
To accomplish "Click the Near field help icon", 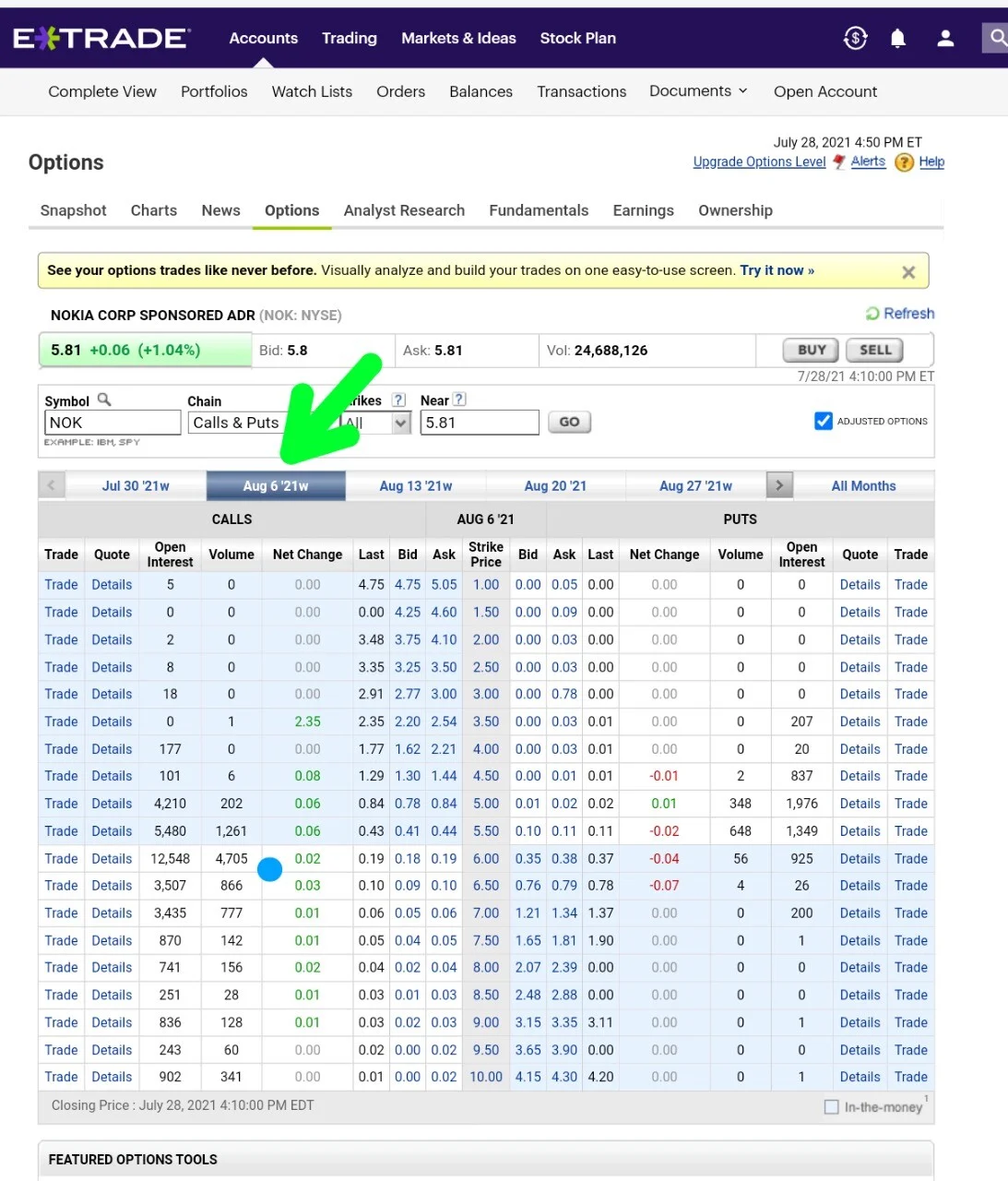I will click(x=459, y=400).
